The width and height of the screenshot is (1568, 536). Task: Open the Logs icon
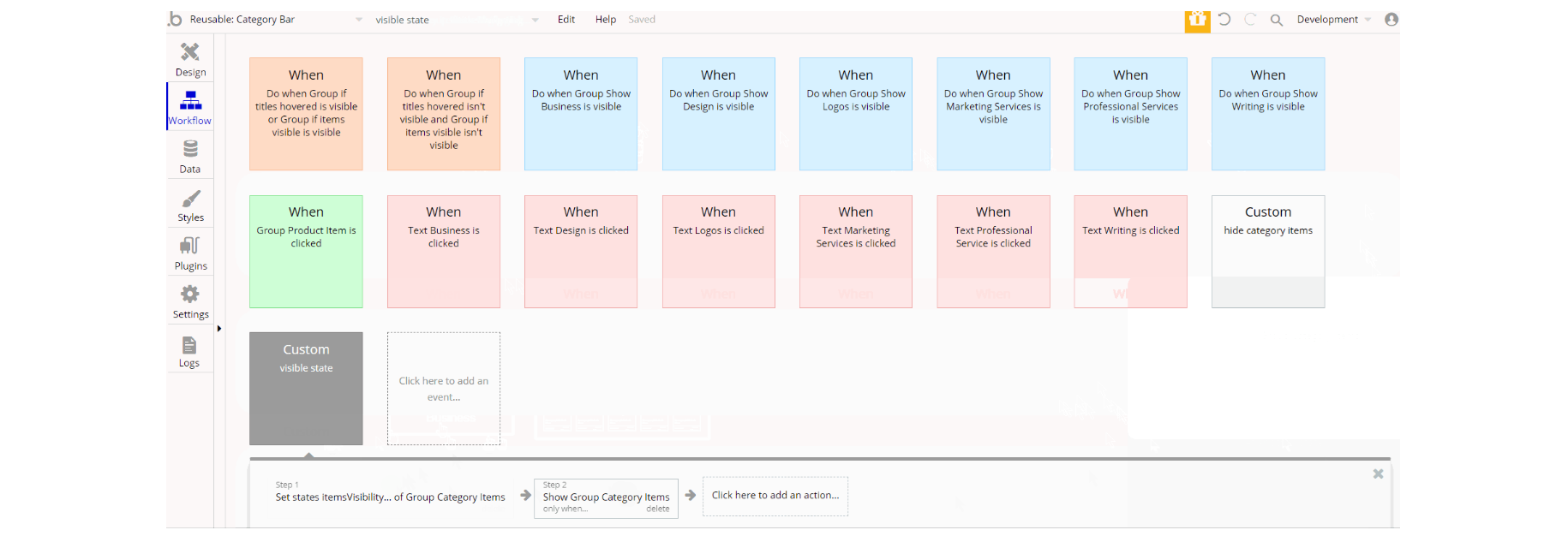pyautogui.click(x=189, y=345)
